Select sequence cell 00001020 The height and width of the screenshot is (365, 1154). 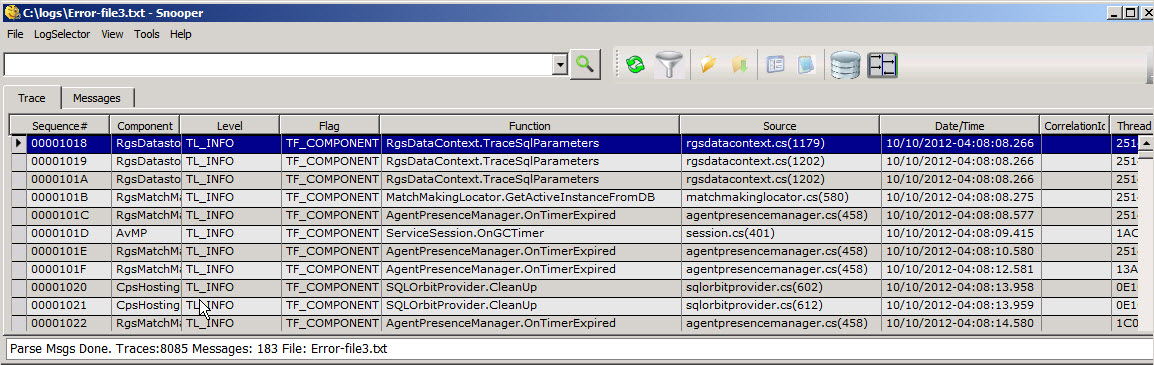(x=68, y=287)
